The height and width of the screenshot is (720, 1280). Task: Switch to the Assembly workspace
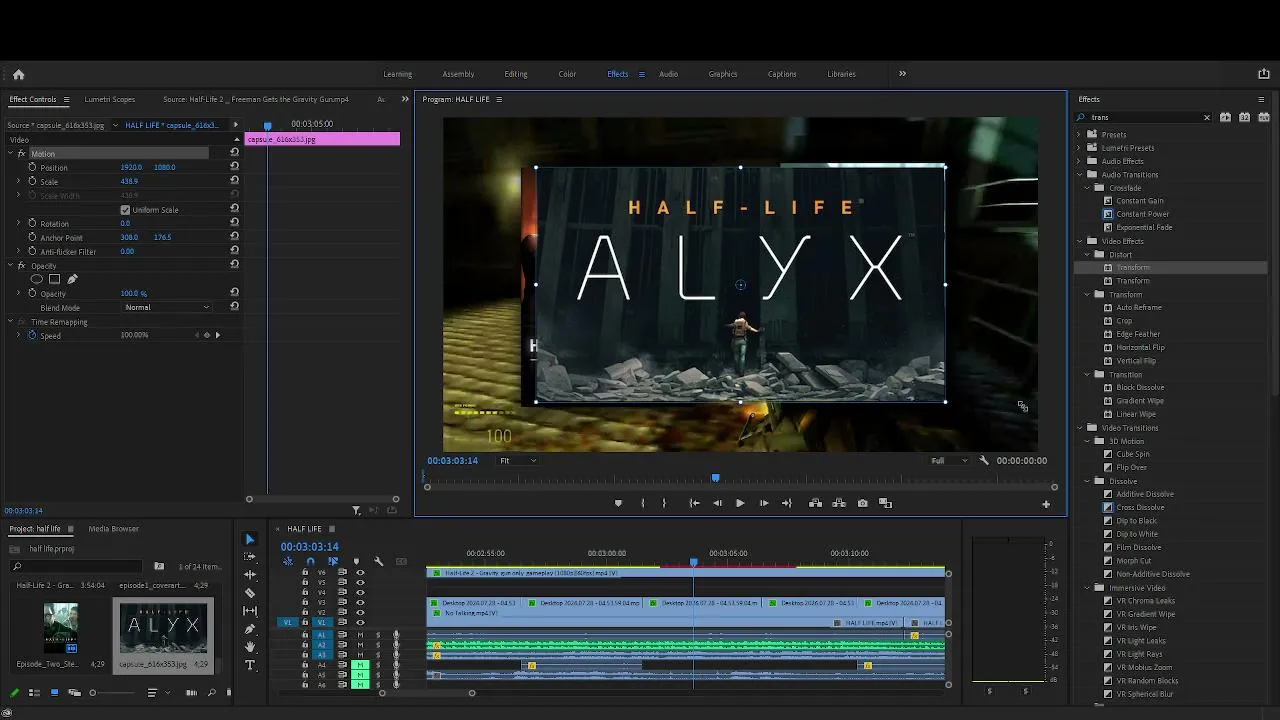(458, 74)
